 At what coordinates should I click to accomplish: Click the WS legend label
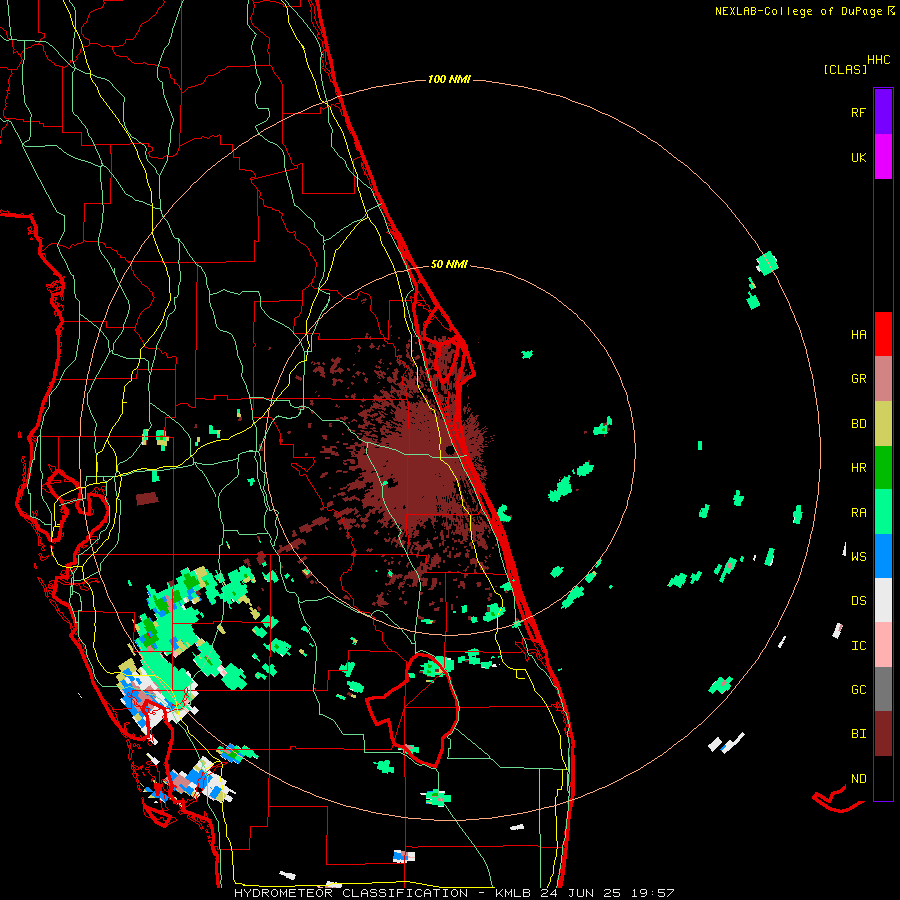pos(858,557)
